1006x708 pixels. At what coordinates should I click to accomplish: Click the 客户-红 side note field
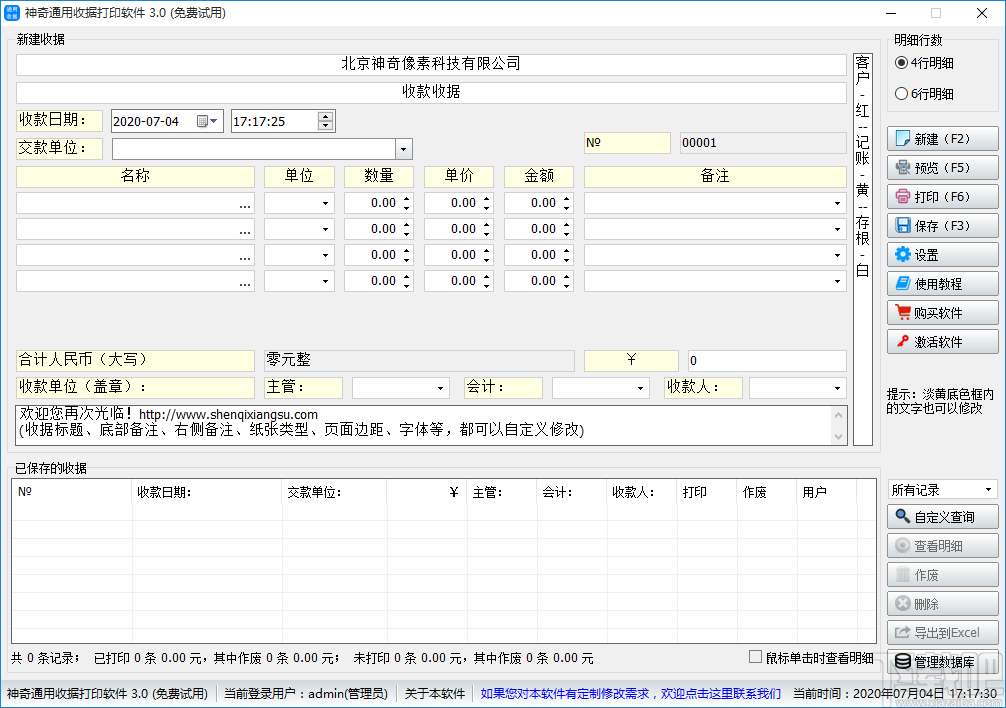point(862,249)
